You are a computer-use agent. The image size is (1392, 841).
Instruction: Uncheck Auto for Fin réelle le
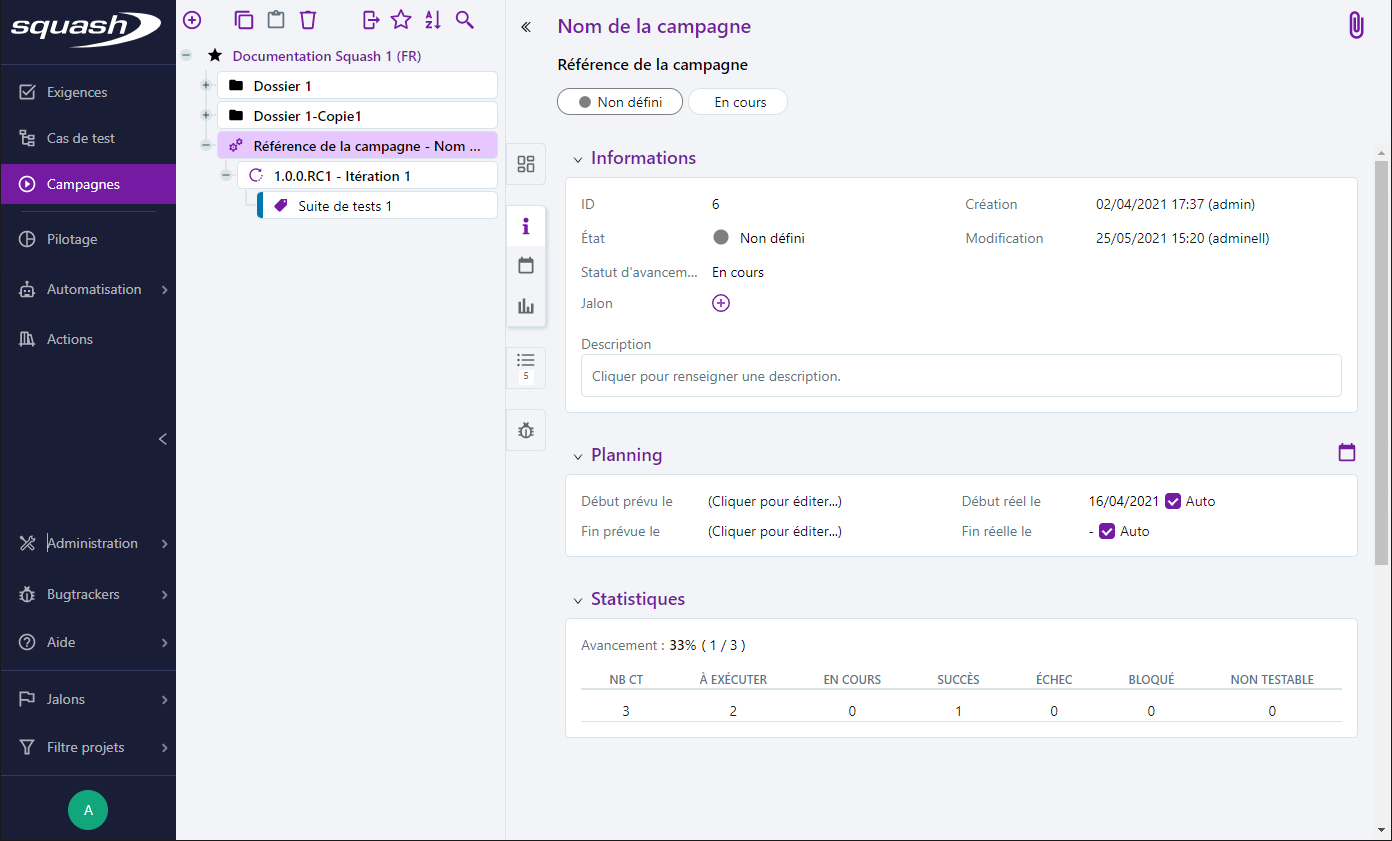point(1107,531)
